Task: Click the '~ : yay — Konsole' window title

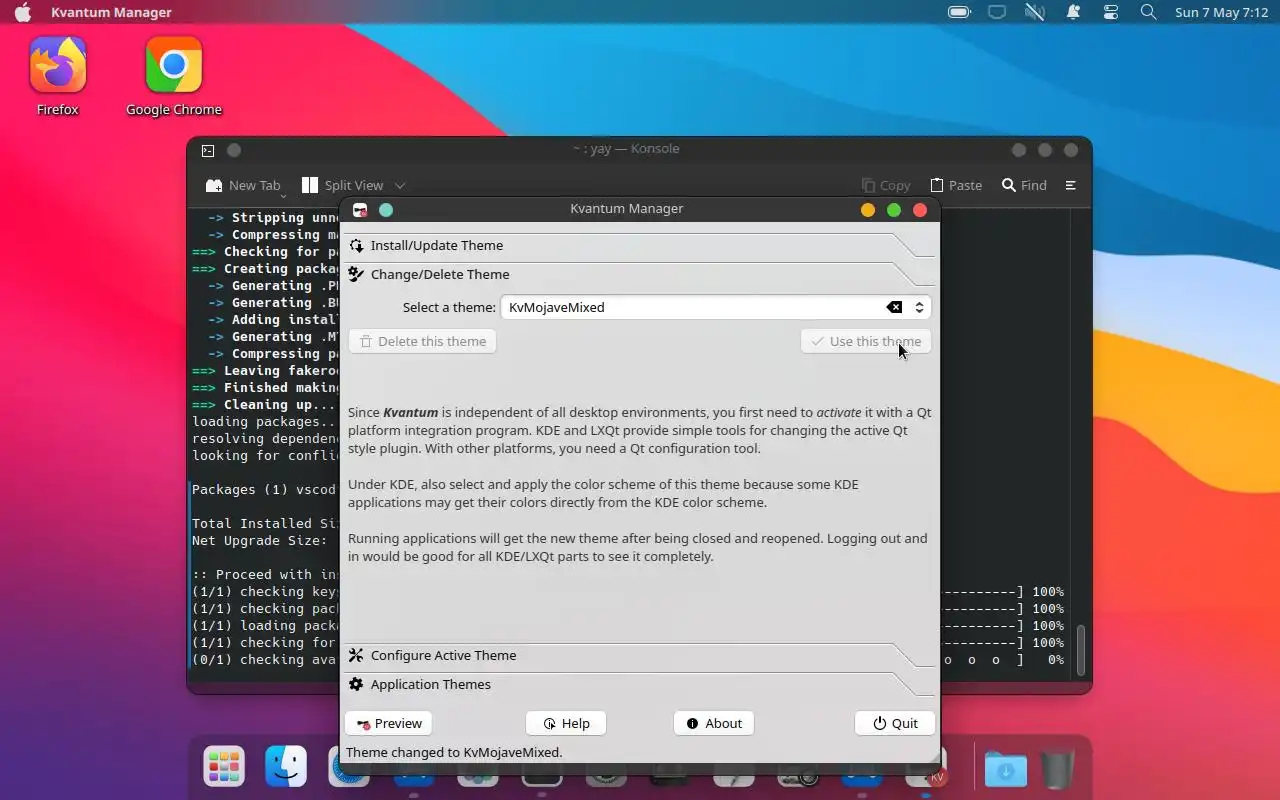Action: (626, 148)
